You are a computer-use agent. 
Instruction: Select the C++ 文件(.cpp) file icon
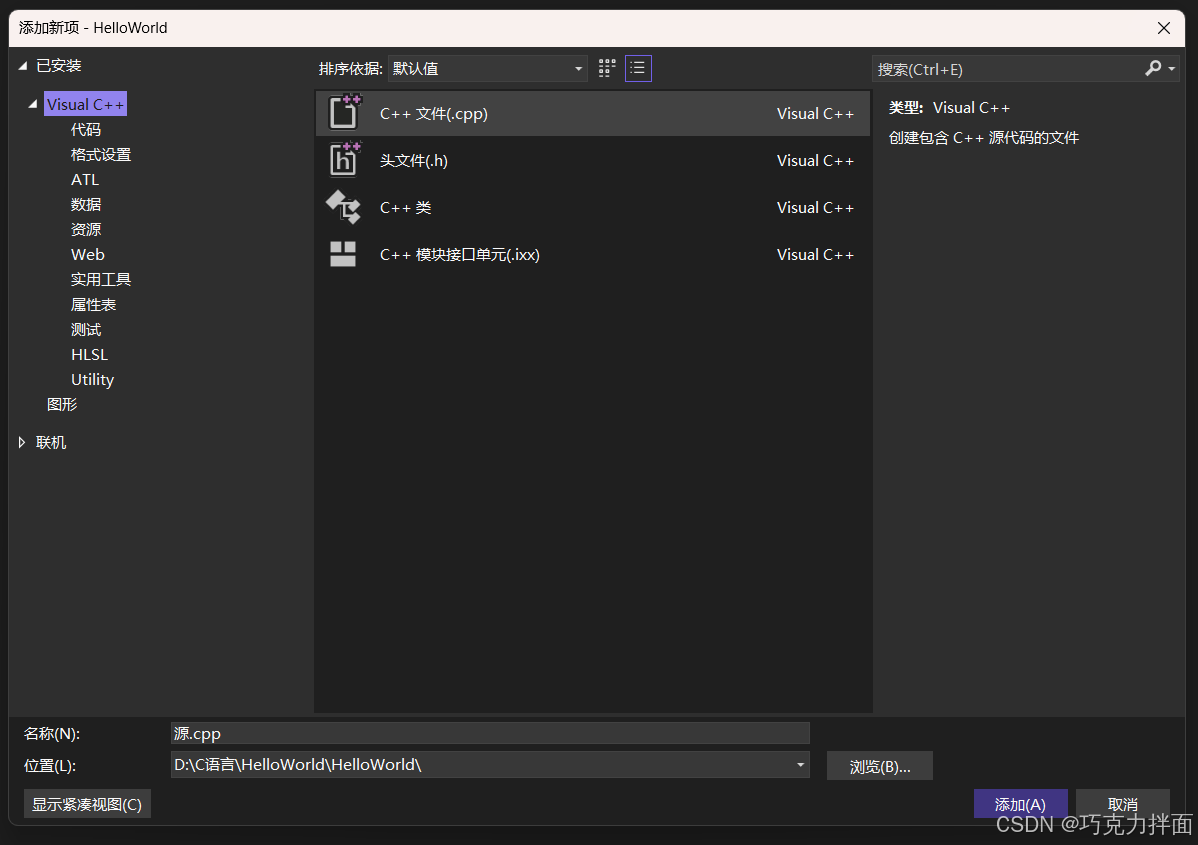(344, 112)
